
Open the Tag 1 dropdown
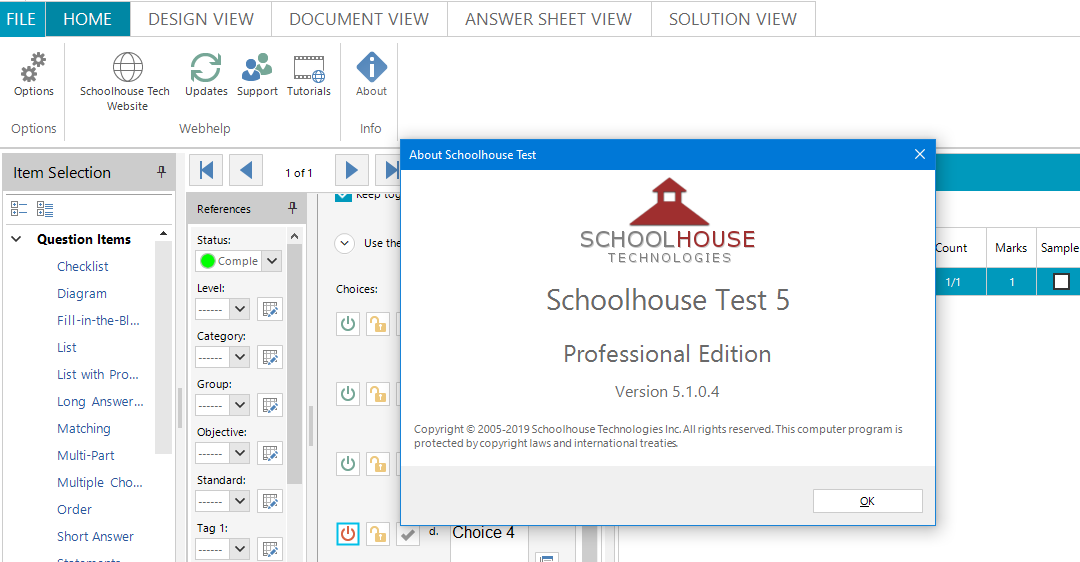click(240, 549)
